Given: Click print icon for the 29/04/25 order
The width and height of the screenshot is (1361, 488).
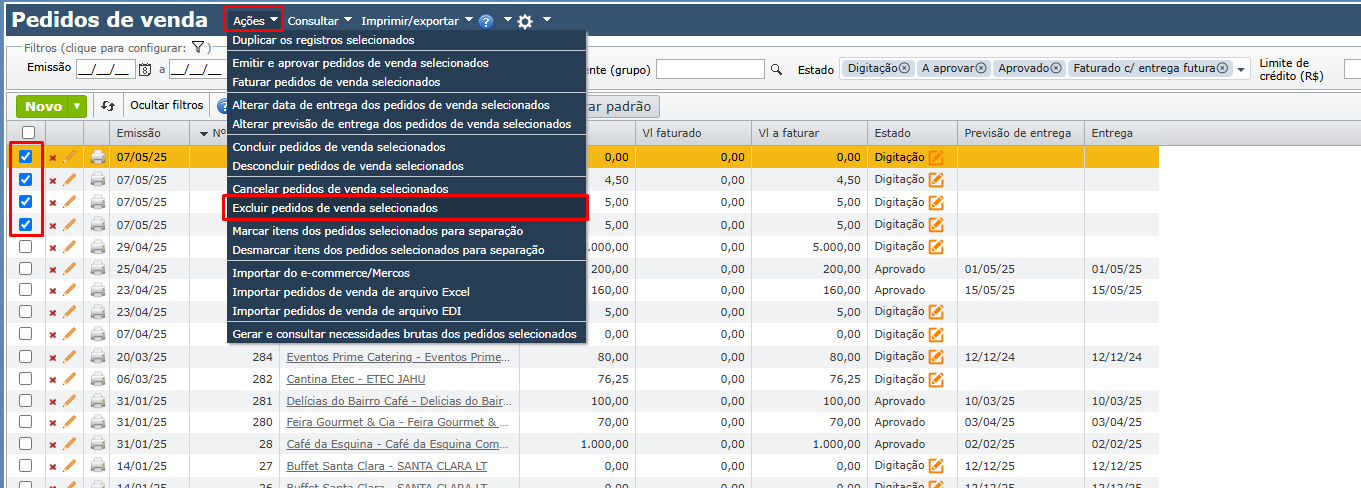Looking at the screenshot, I should coord(98,246).
